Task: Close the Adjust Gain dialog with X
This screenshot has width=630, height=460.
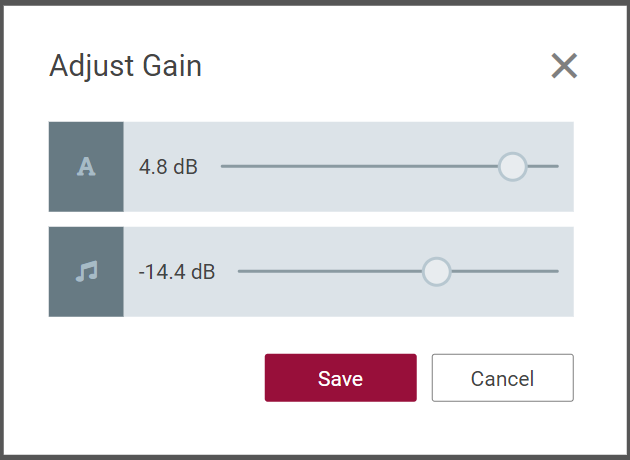Action: tap(564, 66)
